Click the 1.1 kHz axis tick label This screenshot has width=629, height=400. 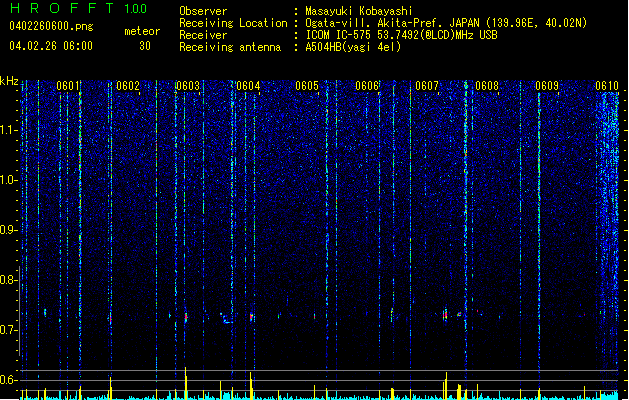coord(9,131)
